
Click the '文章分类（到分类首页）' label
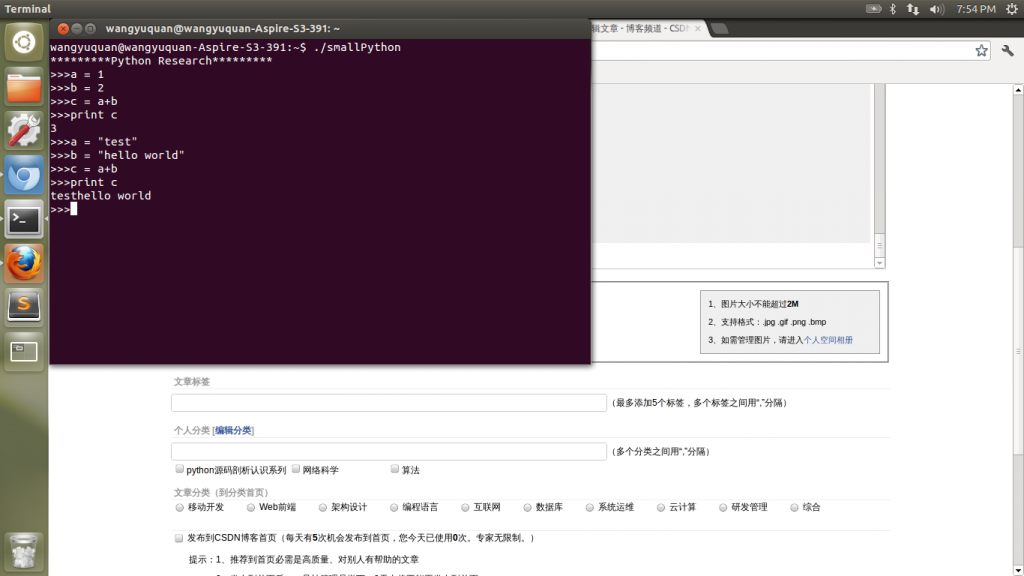click(x=221, y=492)
